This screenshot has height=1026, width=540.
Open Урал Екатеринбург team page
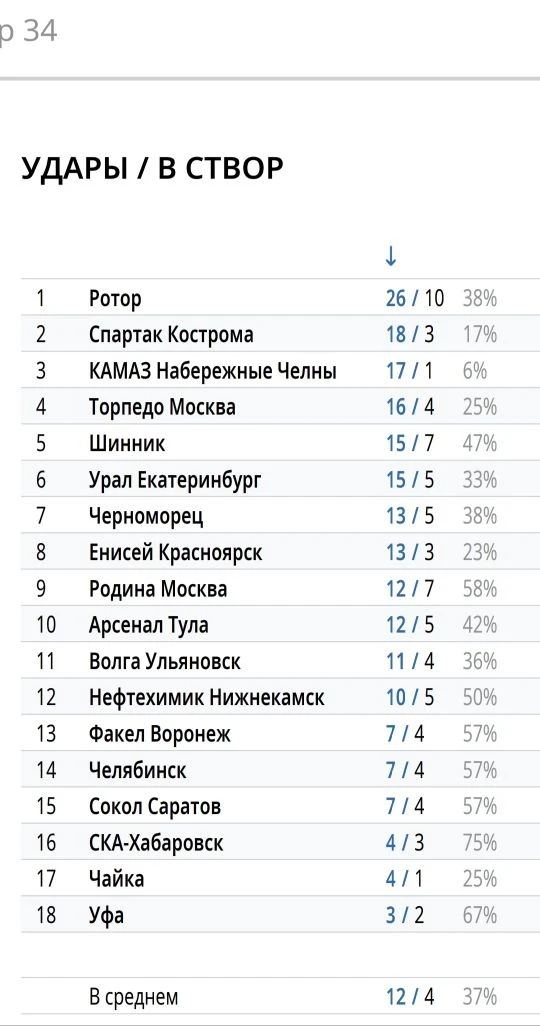click(175, 480)
